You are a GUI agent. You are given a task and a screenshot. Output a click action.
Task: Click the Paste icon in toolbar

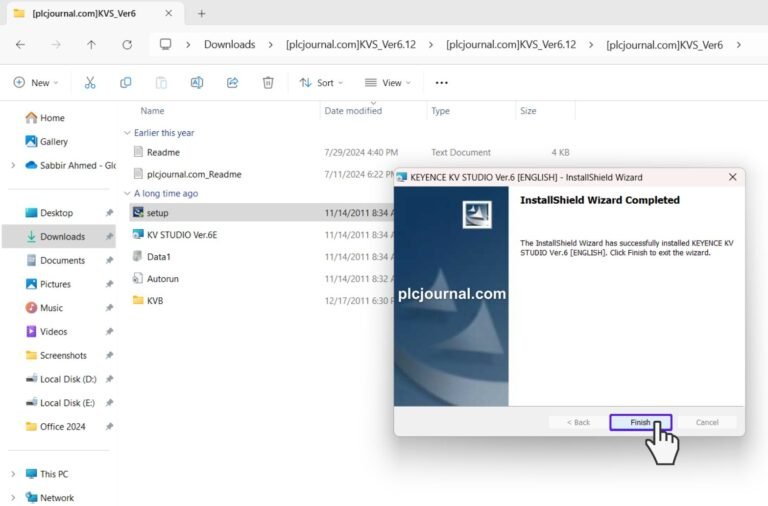[x=161, y=83]
